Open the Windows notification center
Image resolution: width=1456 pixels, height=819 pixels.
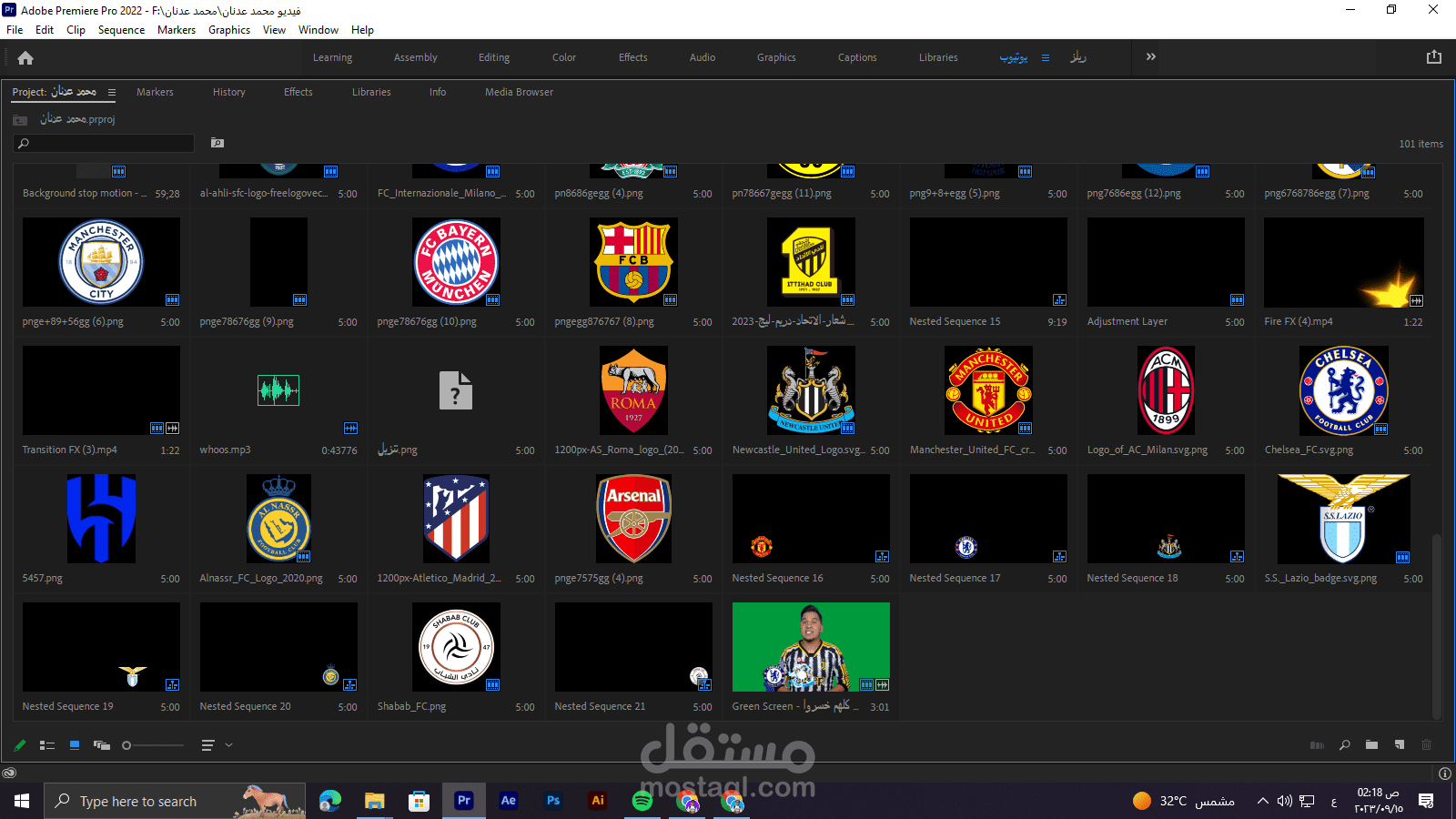(1426, 801)
